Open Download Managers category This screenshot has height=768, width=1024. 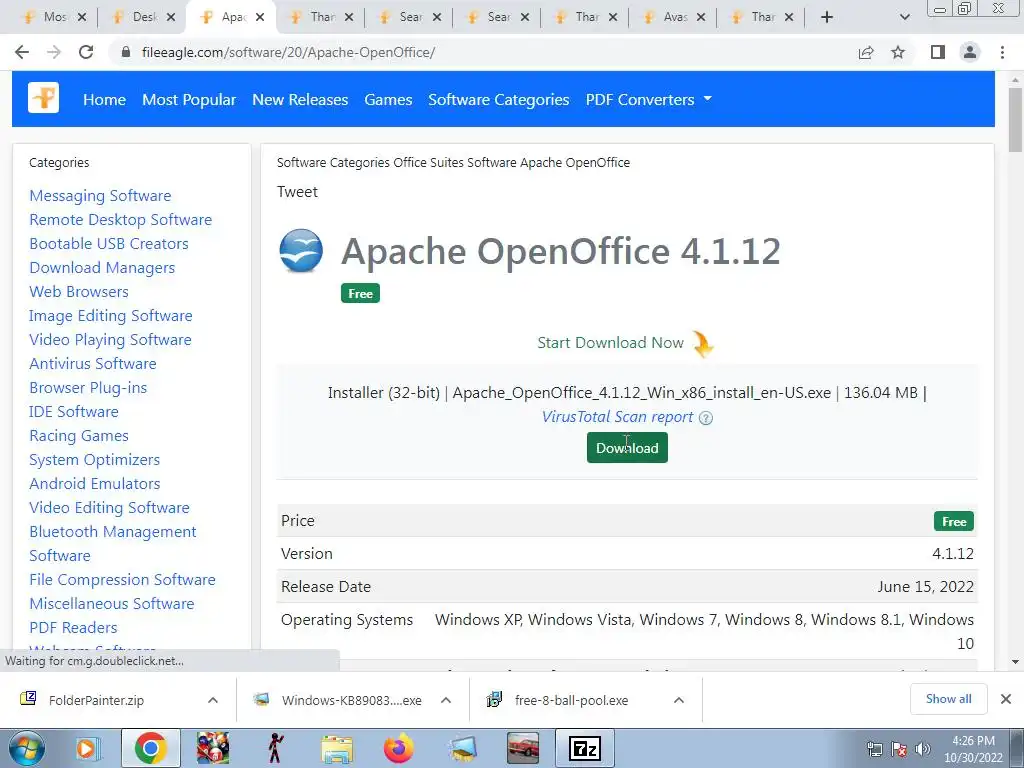click(x=102, y=268)
